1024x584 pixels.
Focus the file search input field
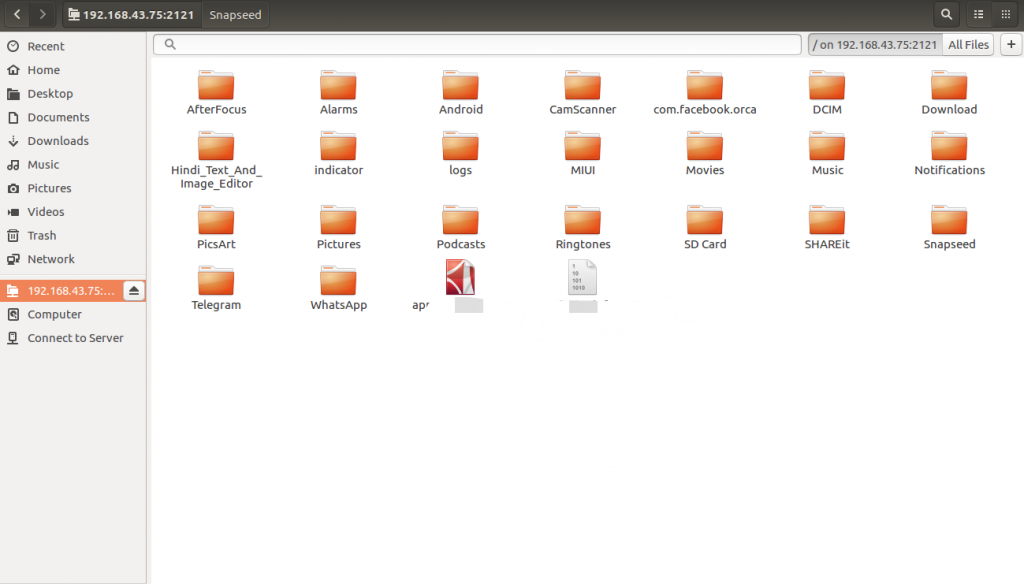pyautogui.click(x=477, y=44)
